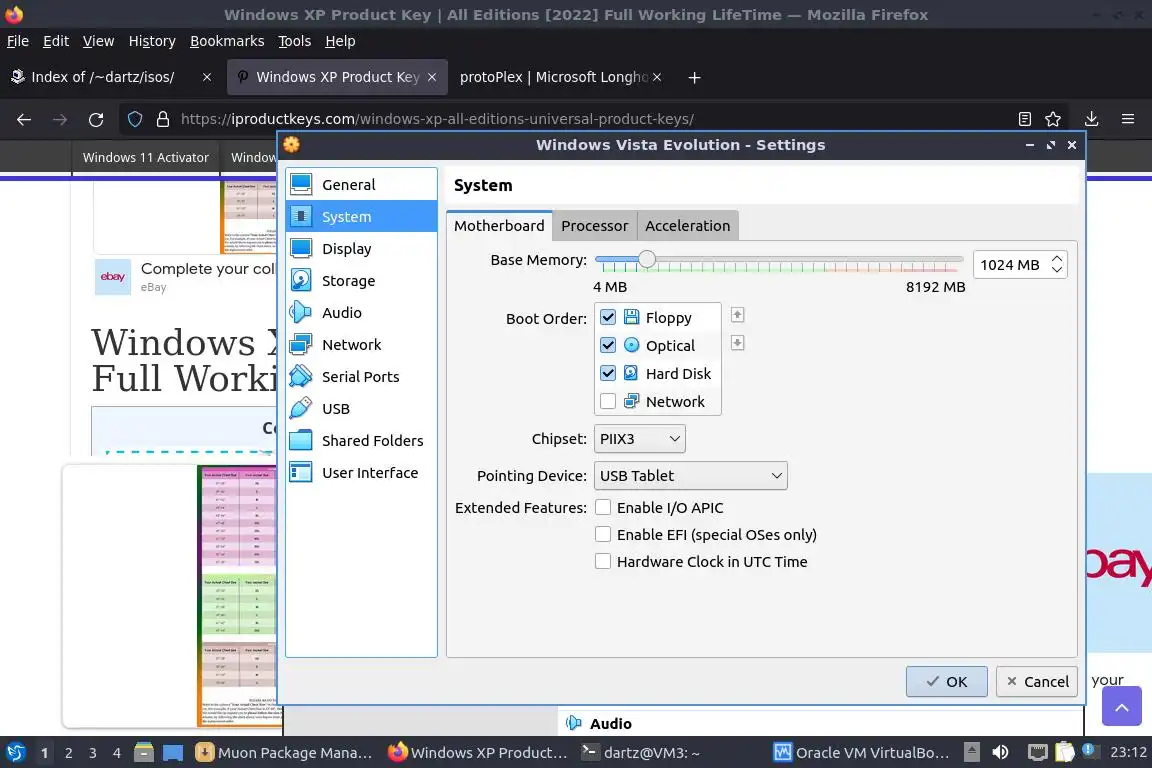Image resolution: width=1152 pixels, height=768 pixels.
Task: Open the Firefox Edit menu
Action: [56, 41]
